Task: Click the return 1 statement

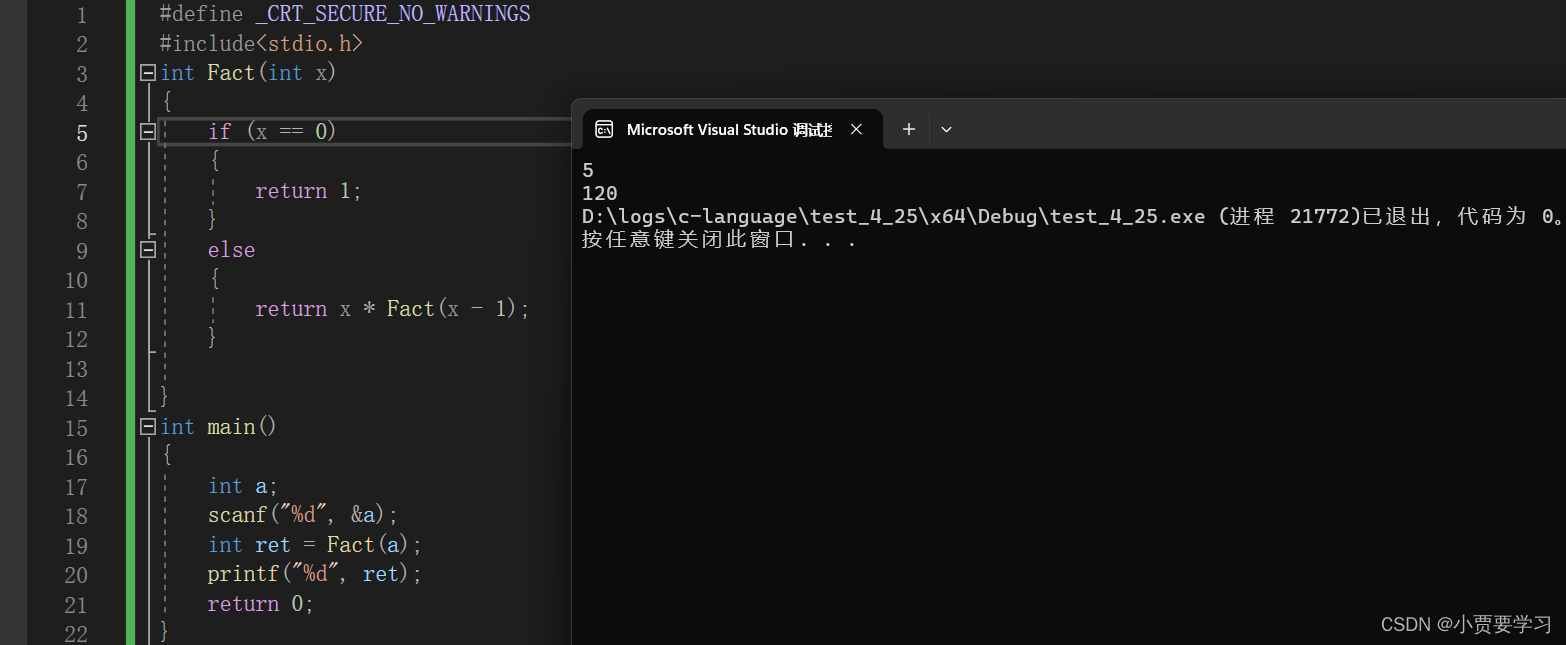Action: coord(308,191)
